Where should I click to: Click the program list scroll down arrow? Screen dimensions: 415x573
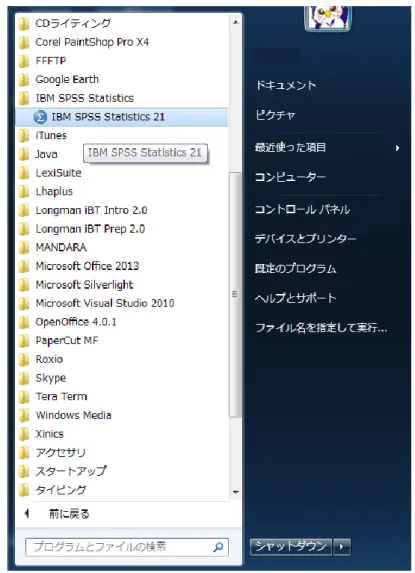(x=236, y=492)
